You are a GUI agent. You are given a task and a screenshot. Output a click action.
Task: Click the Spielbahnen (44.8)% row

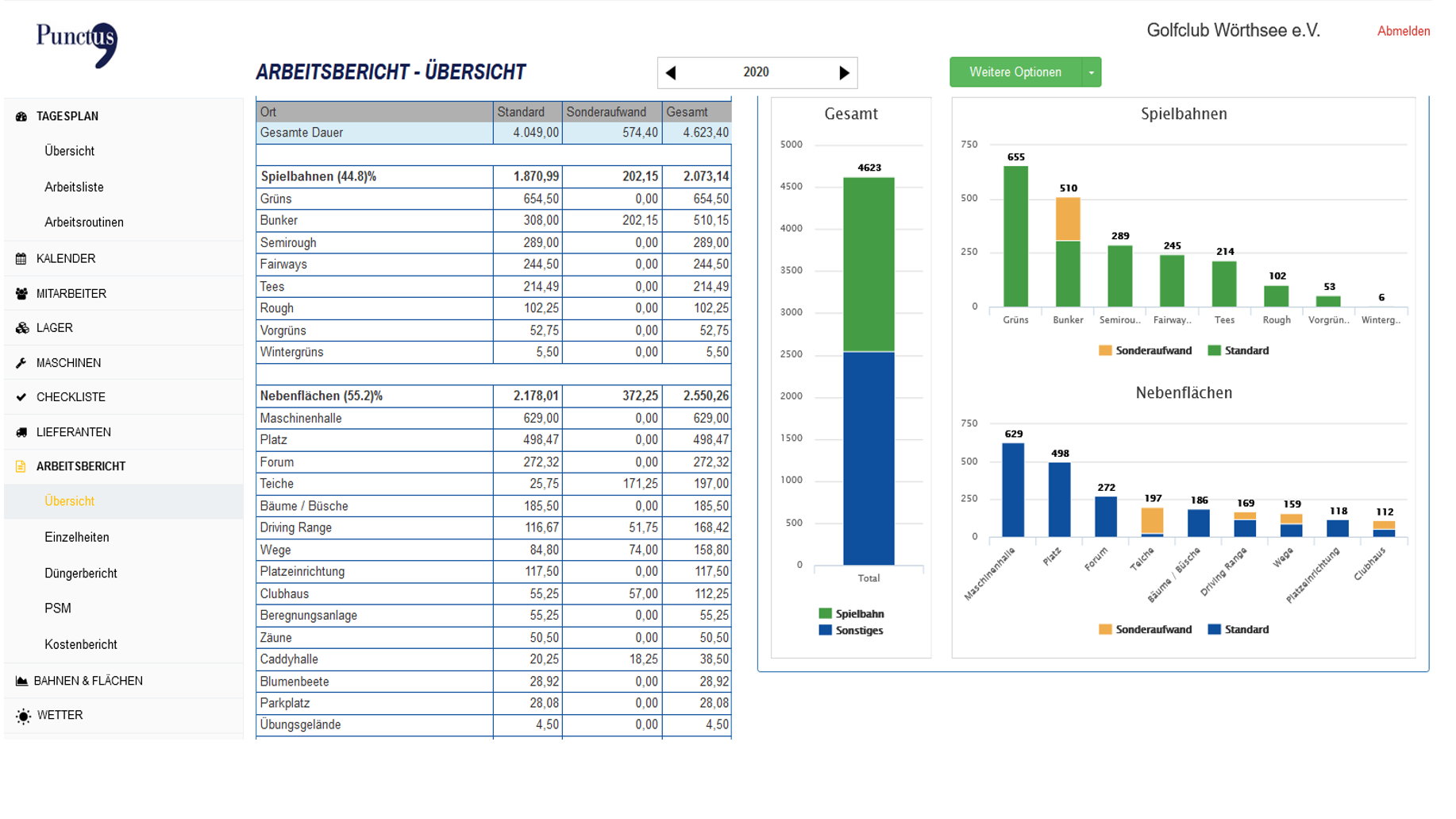494,176
